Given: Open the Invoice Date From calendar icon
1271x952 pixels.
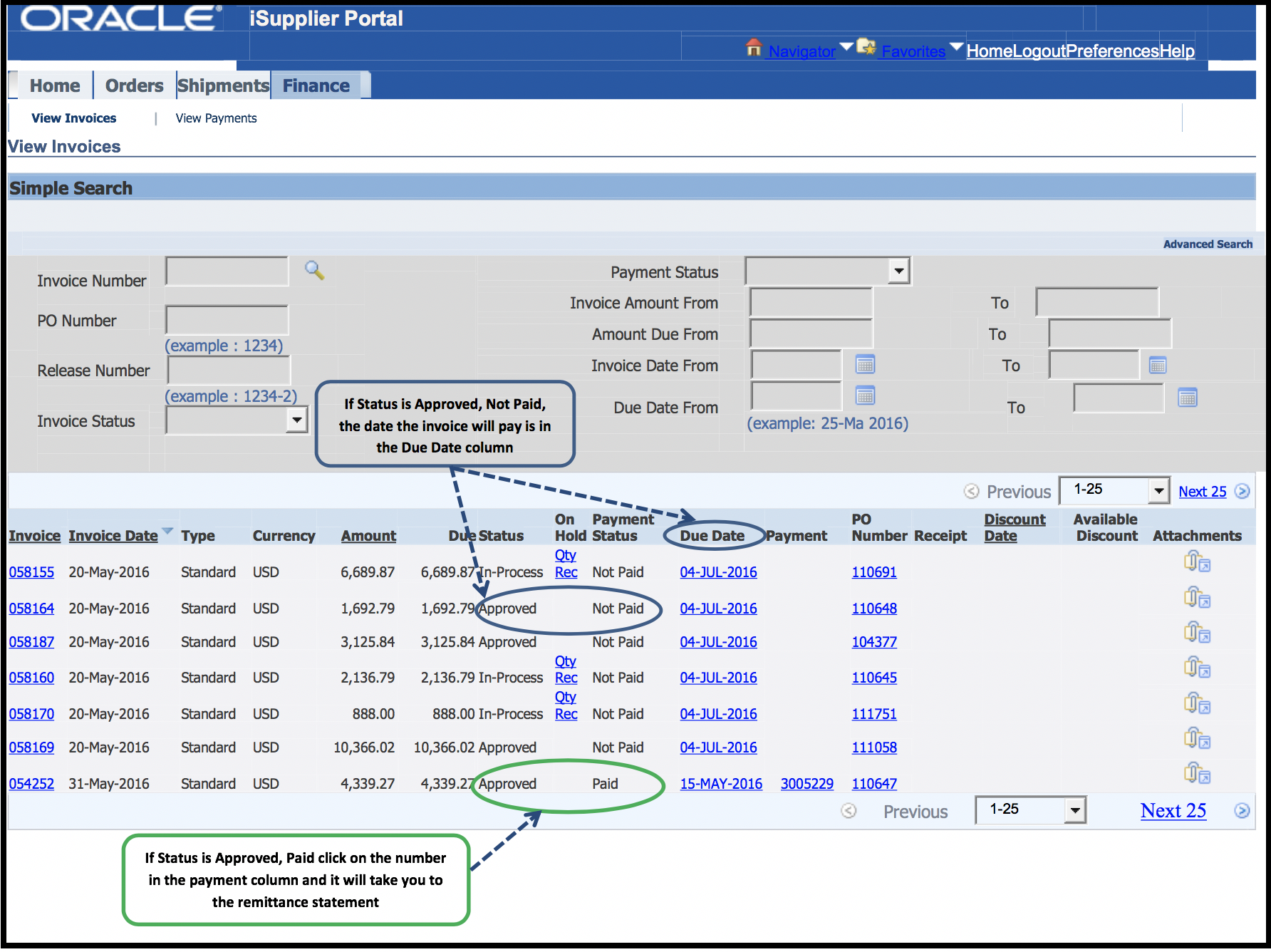Looking at the screenshot, I should 865,364.
